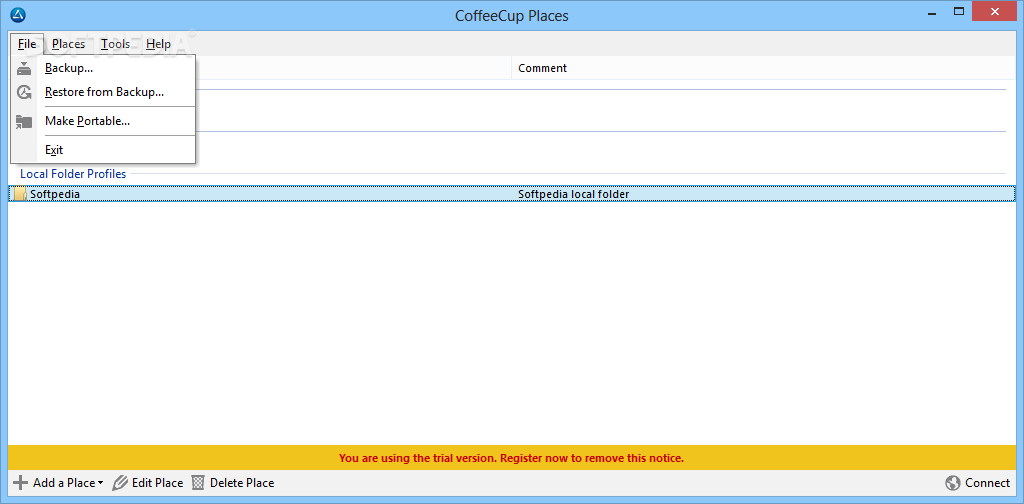Open the Places menu
Screen dimensions: 1024x504
(x=69, y=44)
